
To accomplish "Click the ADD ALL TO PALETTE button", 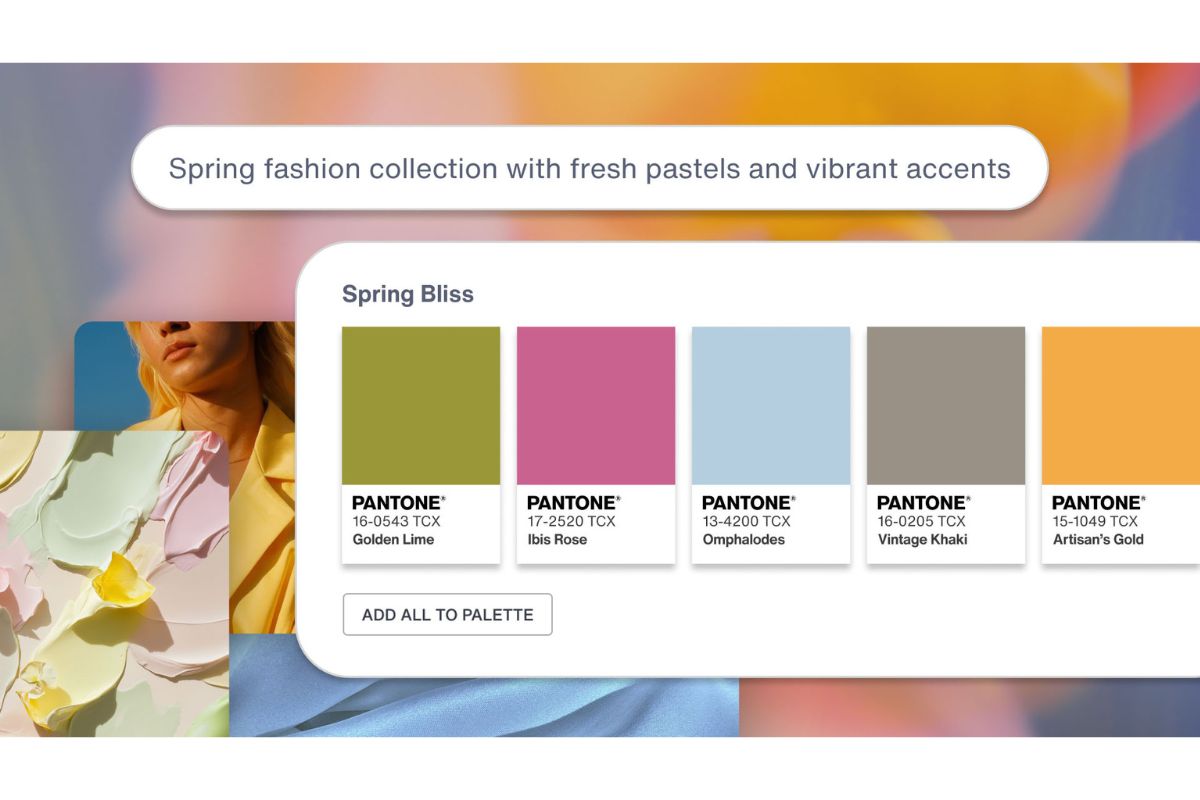I will tap(446, 614).
